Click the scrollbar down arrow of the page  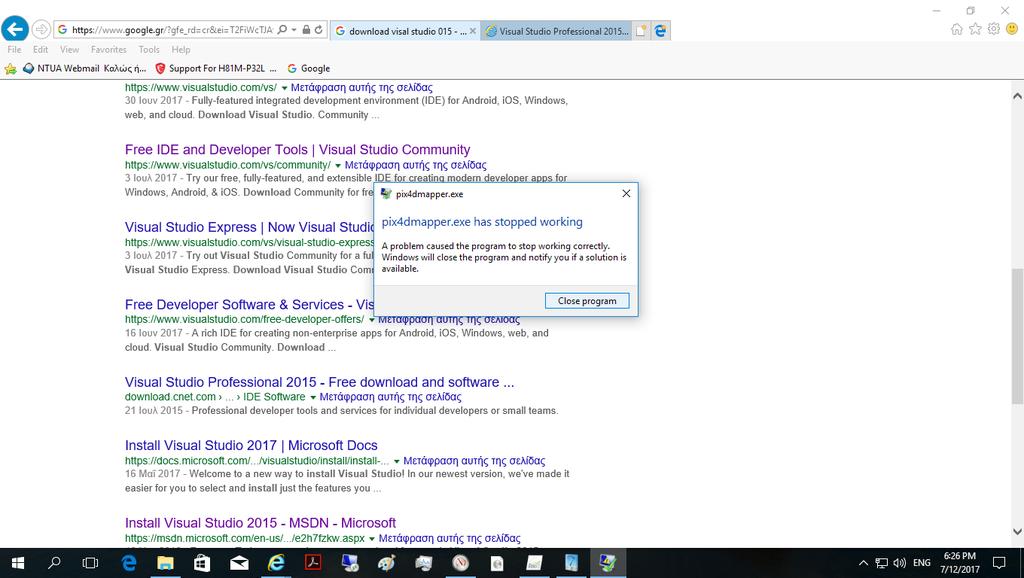(x=1017, y=532)
